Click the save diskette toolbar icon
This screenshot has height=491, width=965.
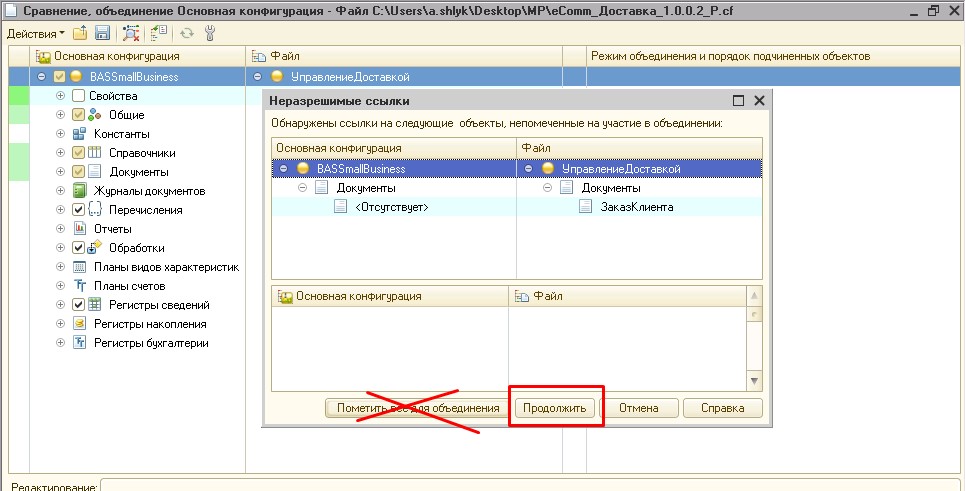pyautogui.click(x=100, y=33)
